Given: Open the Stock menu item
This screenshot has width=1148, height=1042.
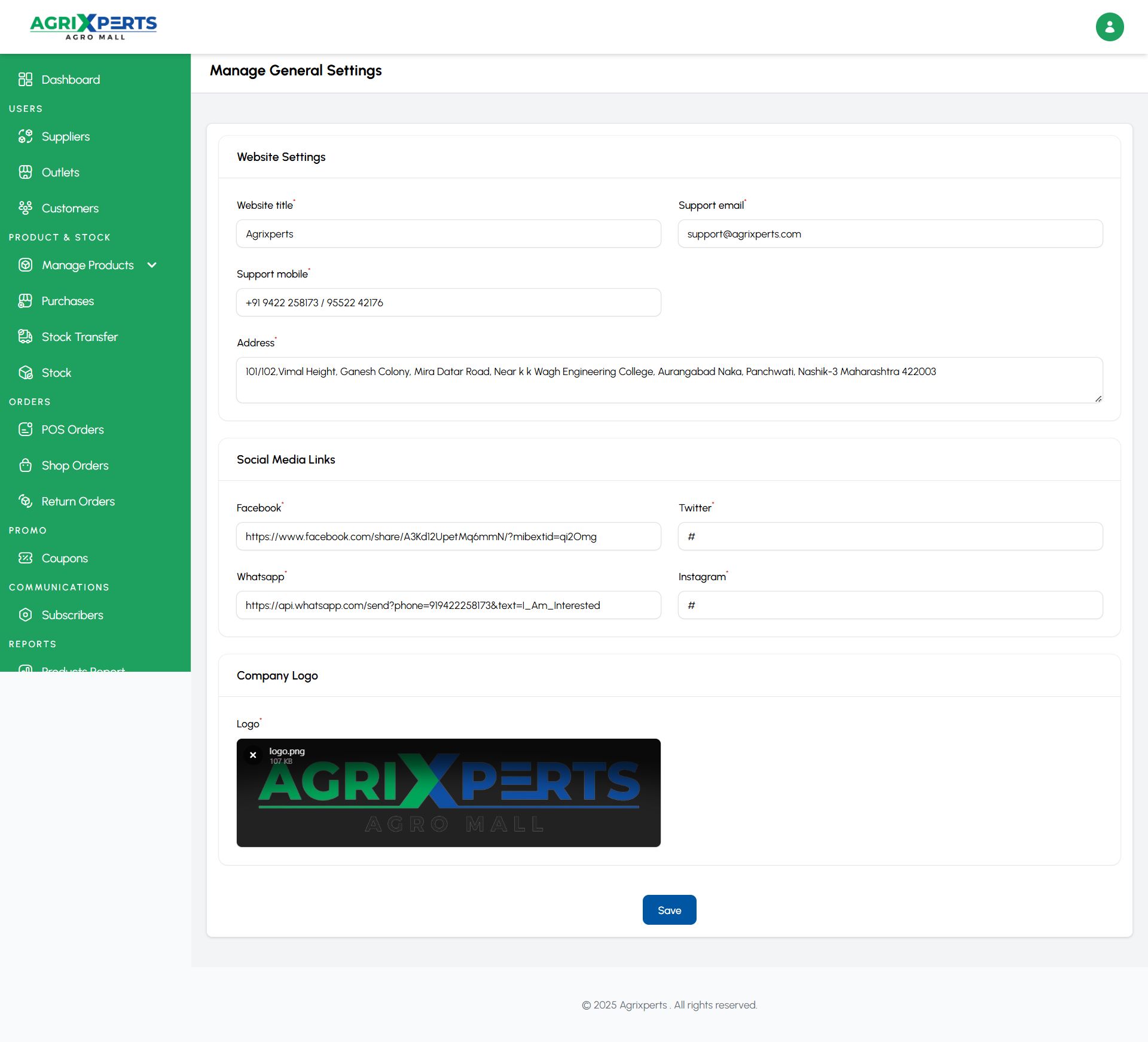Looking at the screenshot, I should click(x=56, y=373).
